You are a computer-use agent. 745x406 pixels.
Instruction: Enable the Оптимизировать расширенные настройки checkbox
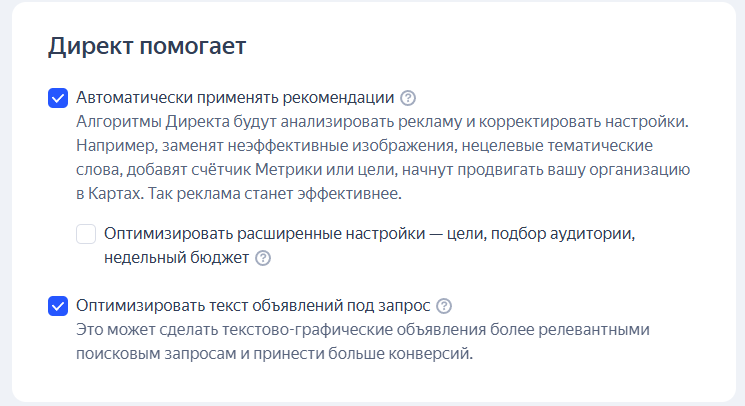click(86, 234)
